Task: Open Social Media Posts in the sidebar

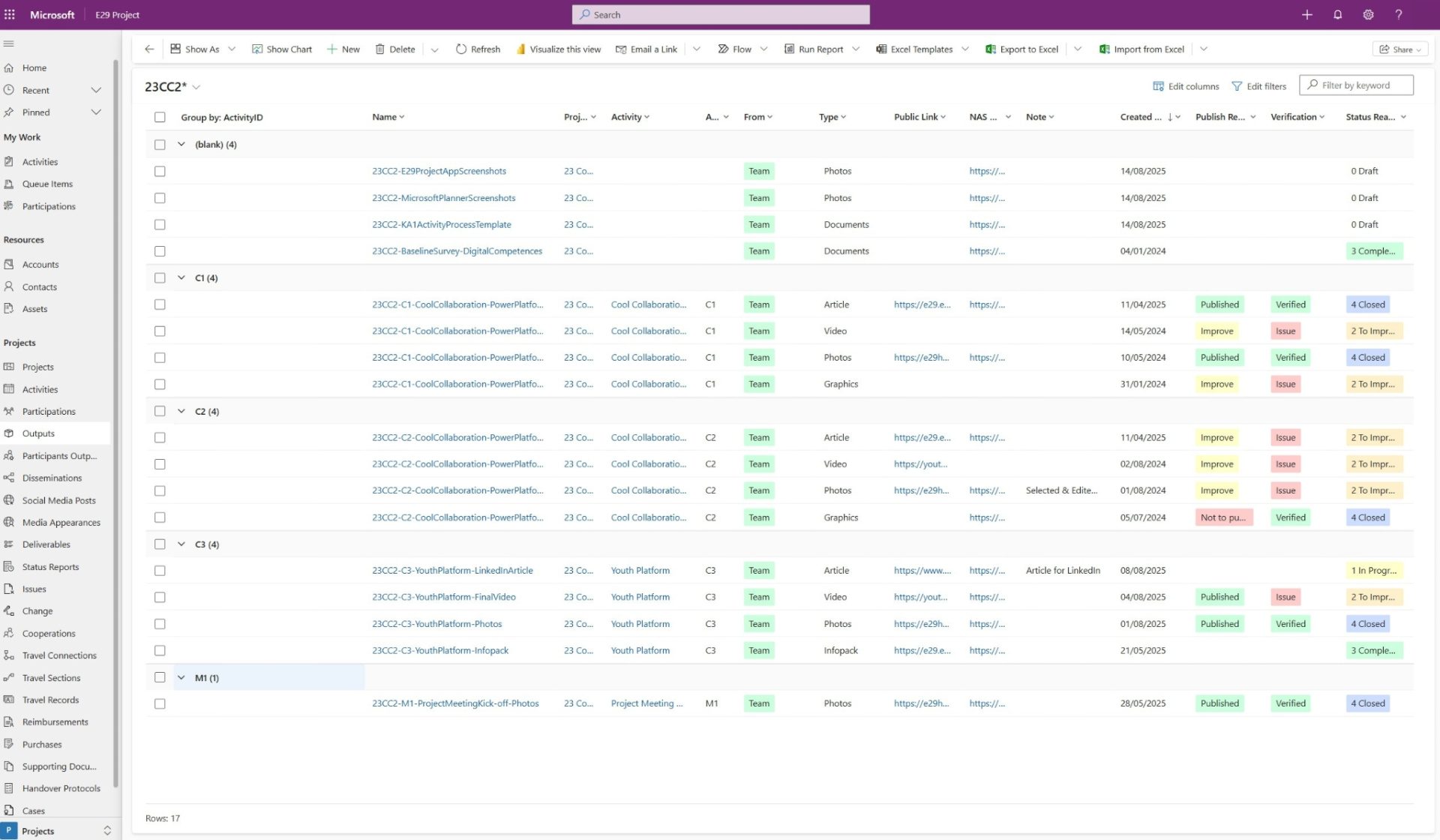Action: [x=58, y=500]
